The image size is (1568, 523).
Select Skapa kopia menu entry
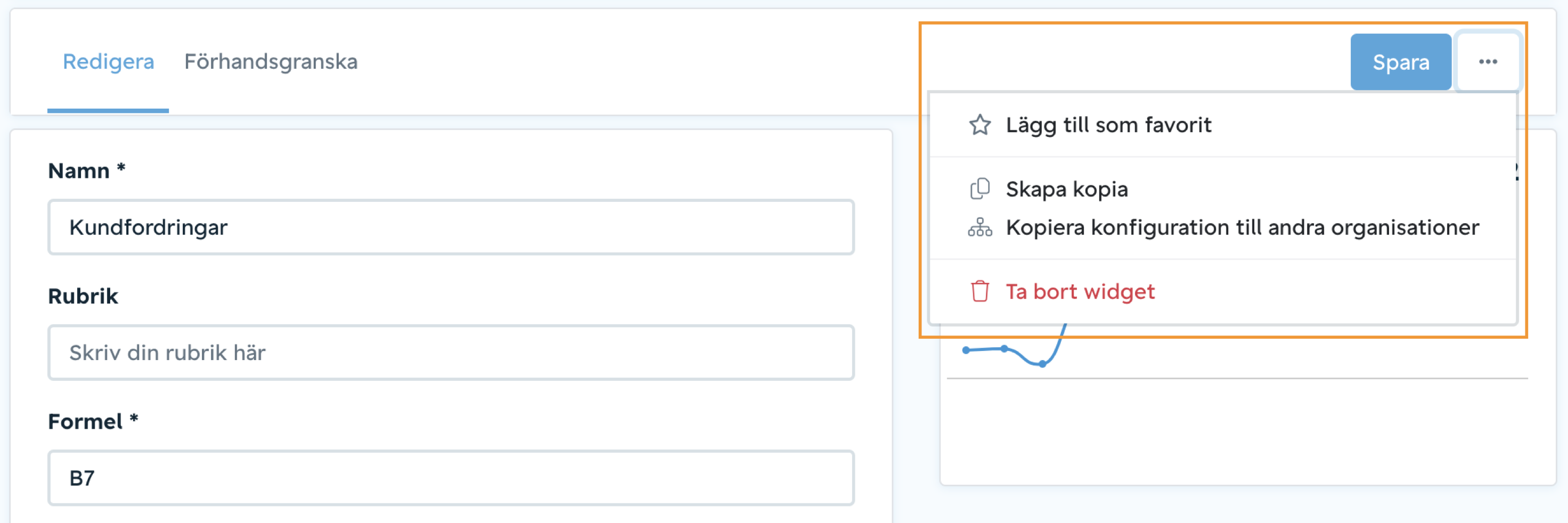[x=1066, y=189]
